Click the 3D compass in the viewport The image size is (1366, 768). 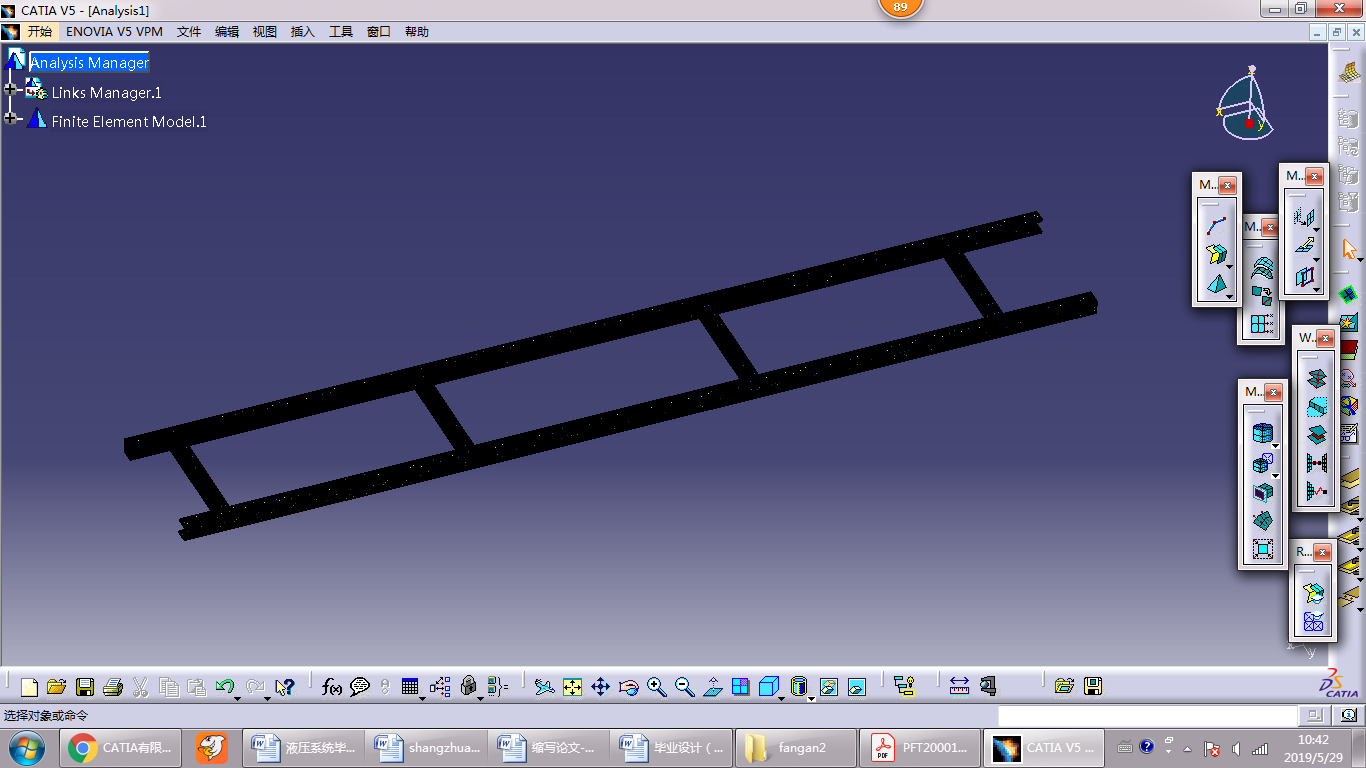[x=1244, y=105]
